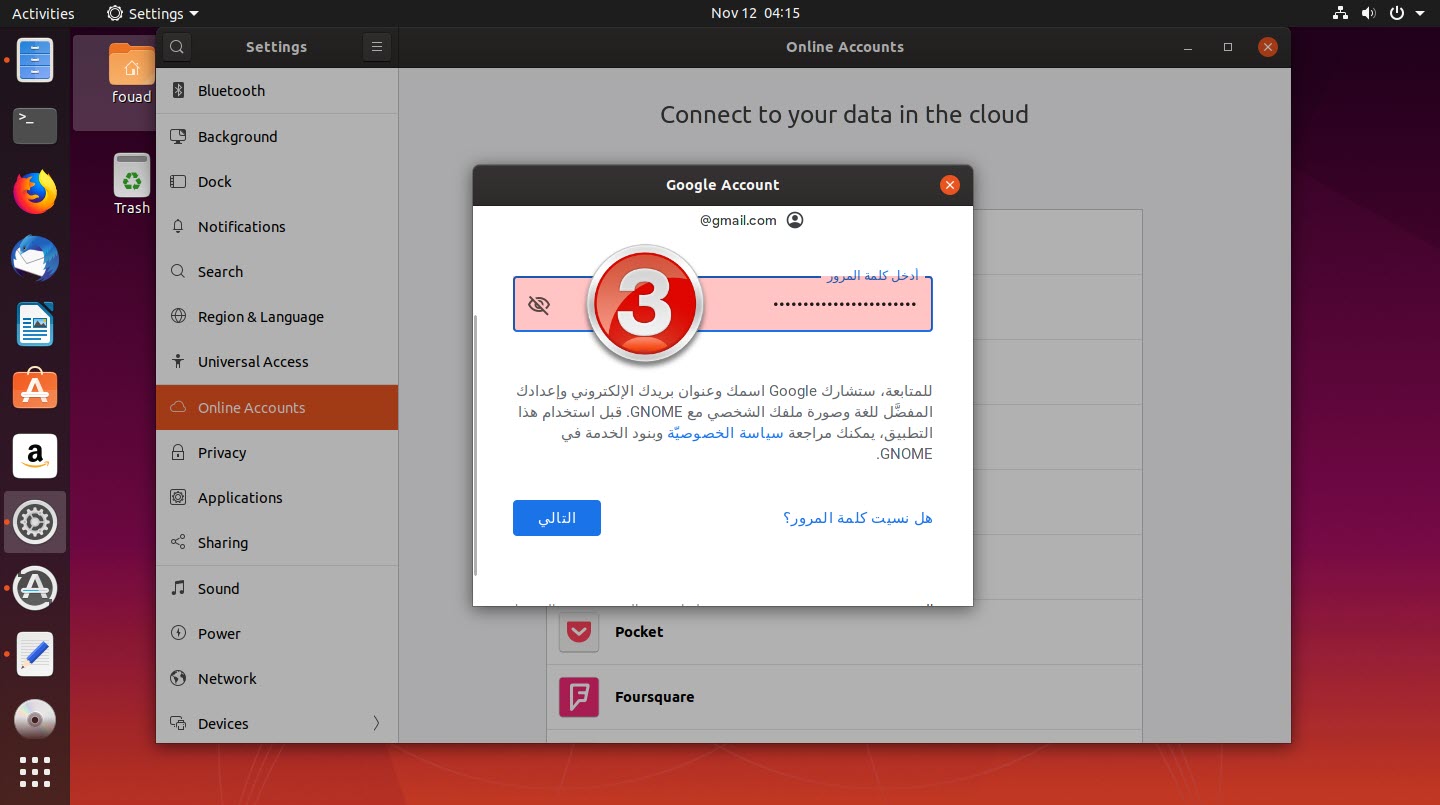
Task: Open Terminal from the dock
Action: [35, 125]
